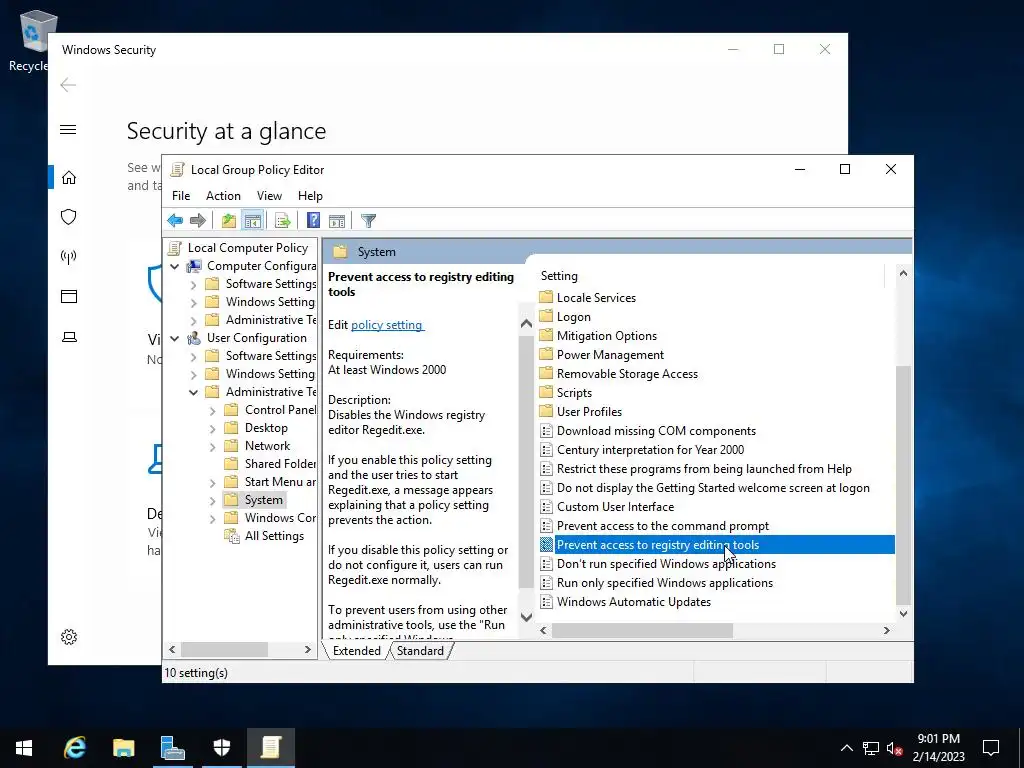Click the muted speaker tray icon
The height and width of the screenshot is (768, 1024).
coord(894,748)
